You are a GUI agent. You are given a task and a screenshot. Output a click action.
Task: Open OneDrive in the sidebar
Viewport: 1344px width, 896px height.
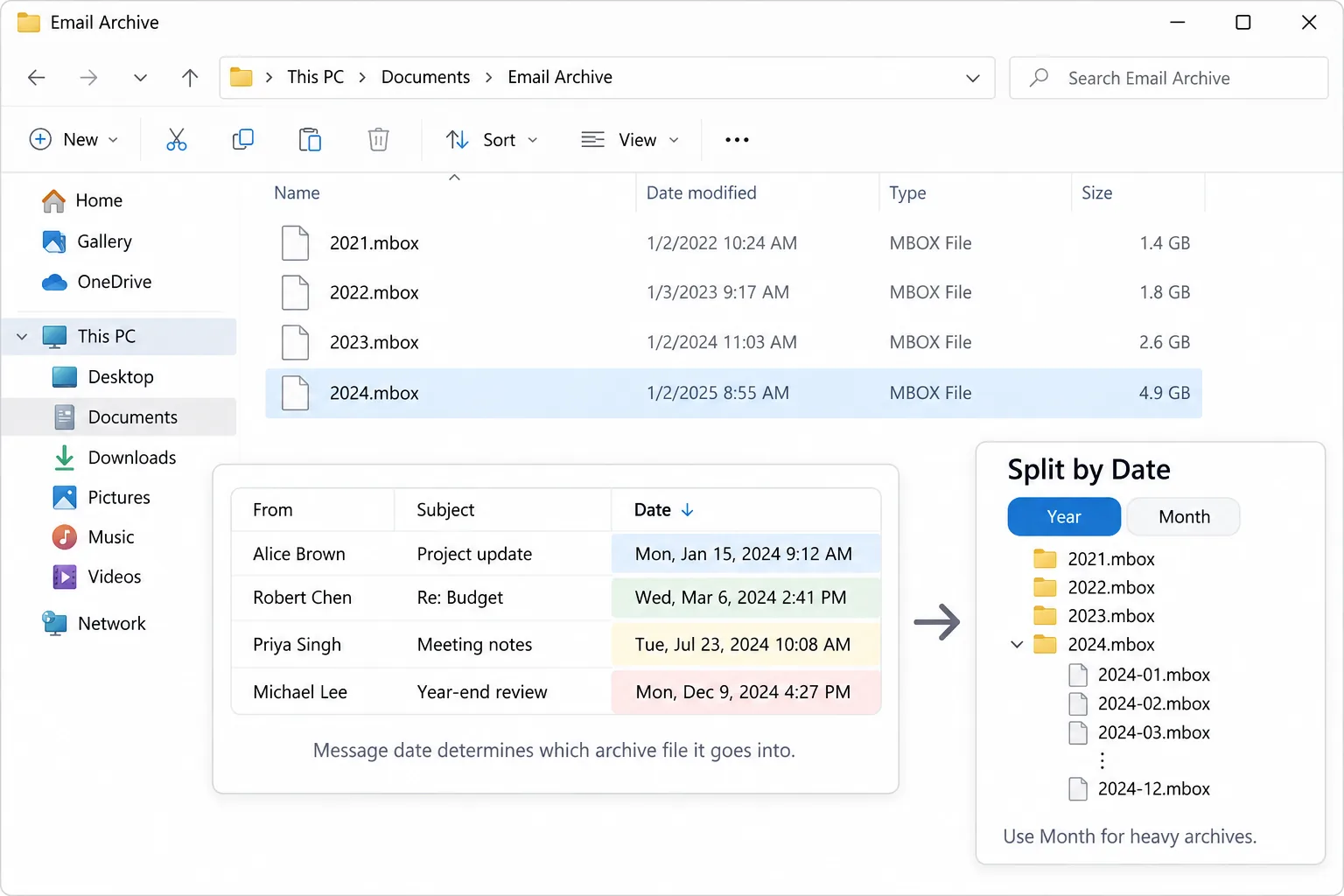click(97, 282)
